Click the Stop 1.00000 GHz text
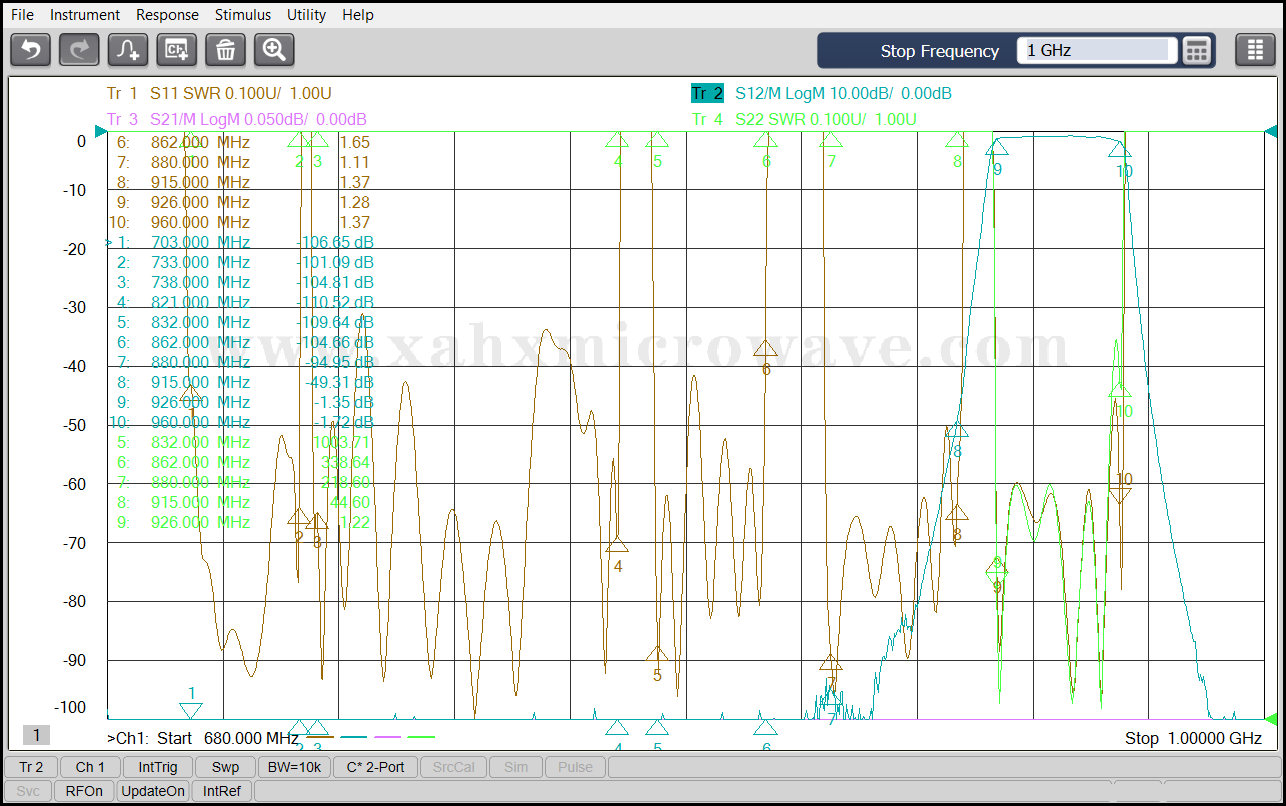The width and height of the screenshot is (1286, 806). click(1193, 738)
